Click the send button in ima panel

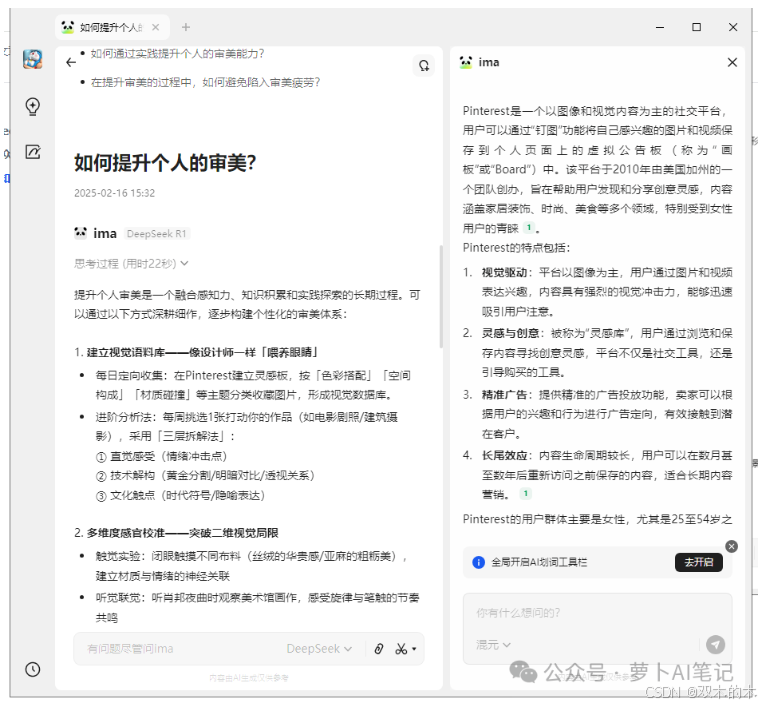(x=715, y=645)
